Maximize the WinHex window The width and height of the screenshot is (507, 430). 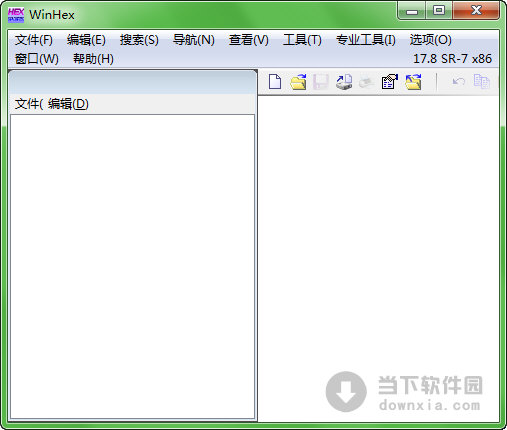tap(439, 11)
